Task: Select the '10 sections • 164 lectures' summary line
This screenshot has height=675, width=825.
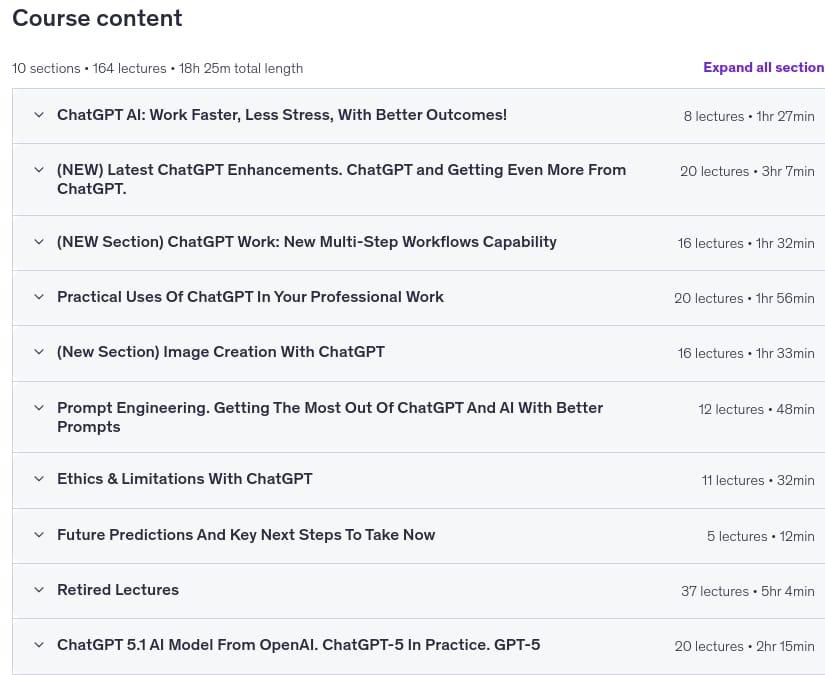Action: [x=158, y=68]
